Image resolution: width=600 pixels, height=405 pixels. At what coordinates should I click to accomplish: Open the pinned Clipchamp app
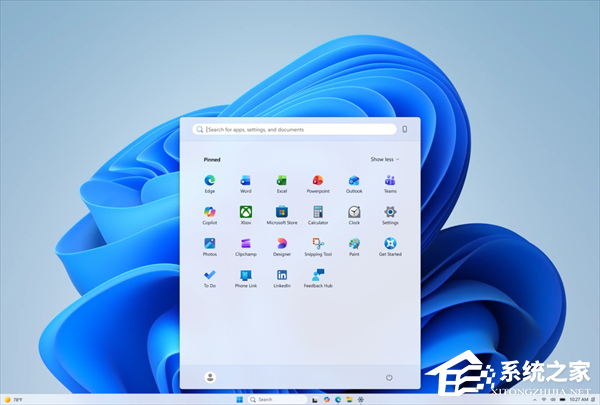[246, 247]
